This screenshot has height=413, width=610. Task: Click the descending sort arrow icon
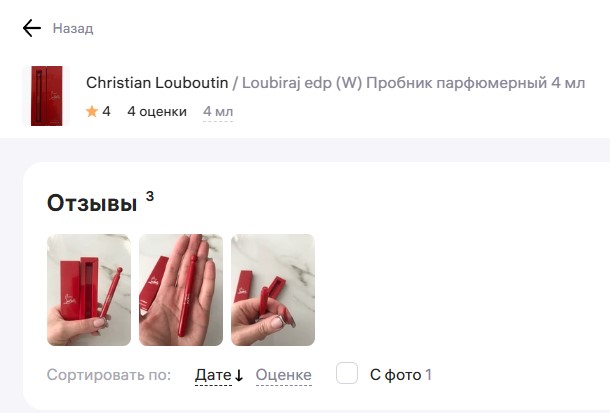coord(239,376)
